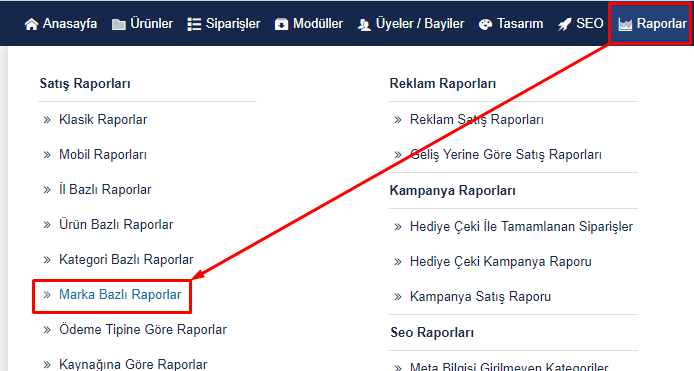This screenshot has width=694, height=371.
Task: Open the Siparişler menu
Action: 224,24
